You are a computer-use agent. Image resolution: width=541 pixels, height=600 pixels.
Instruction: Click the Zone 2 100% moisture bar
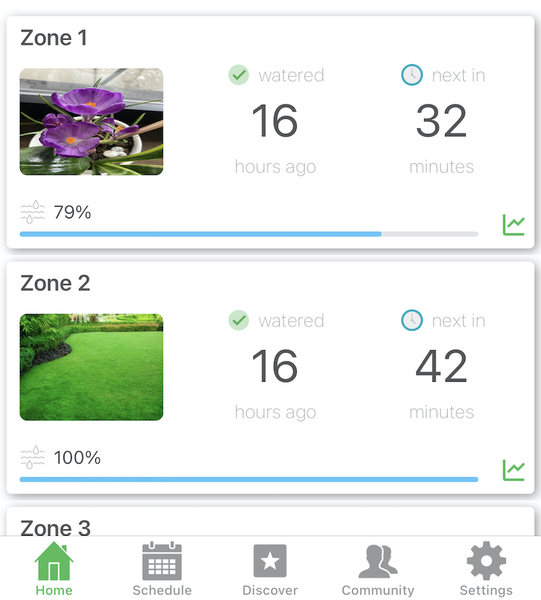tap(249, 479)
